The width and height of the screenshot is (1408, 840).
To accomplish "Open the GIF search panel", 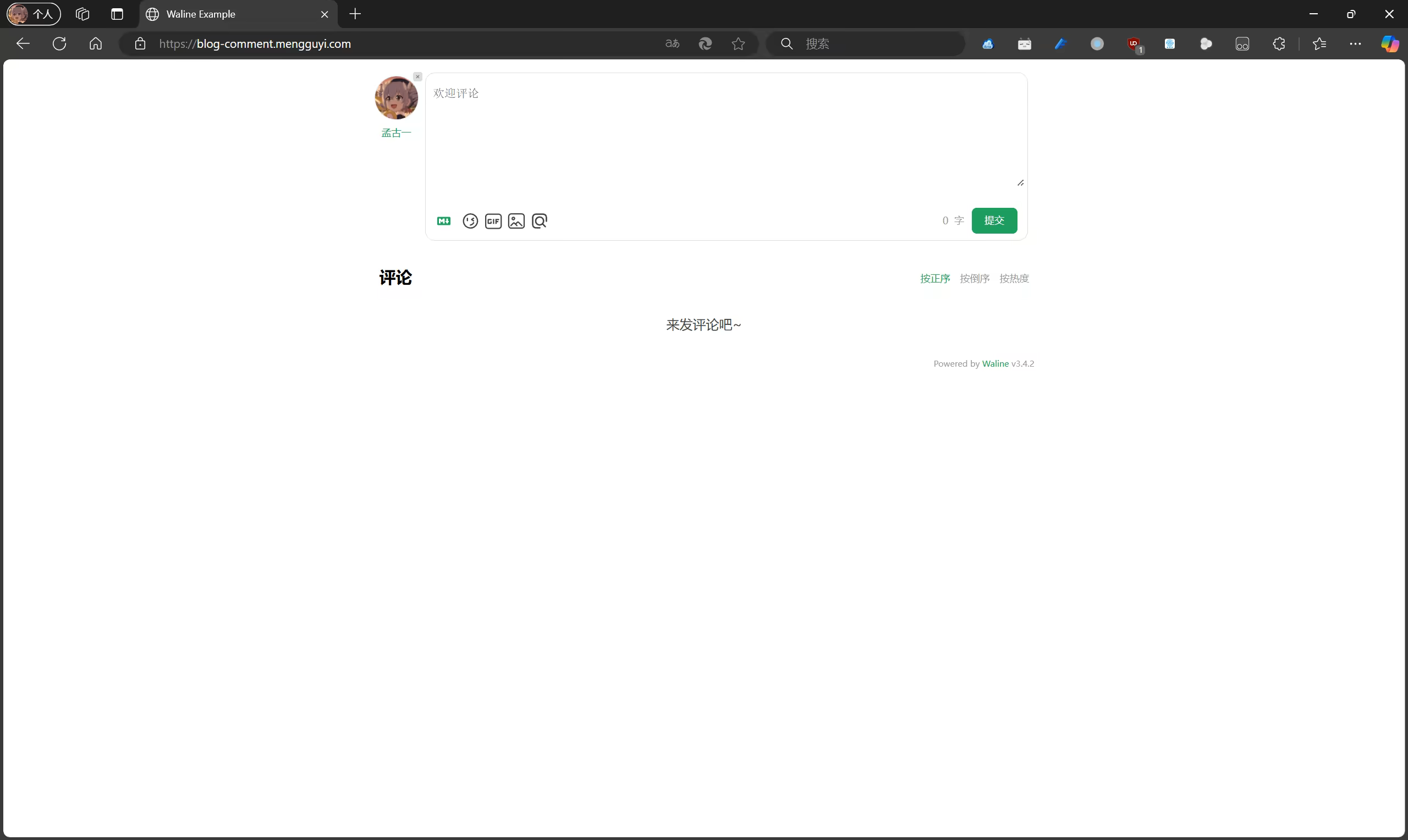I will [x=493, y=221].
